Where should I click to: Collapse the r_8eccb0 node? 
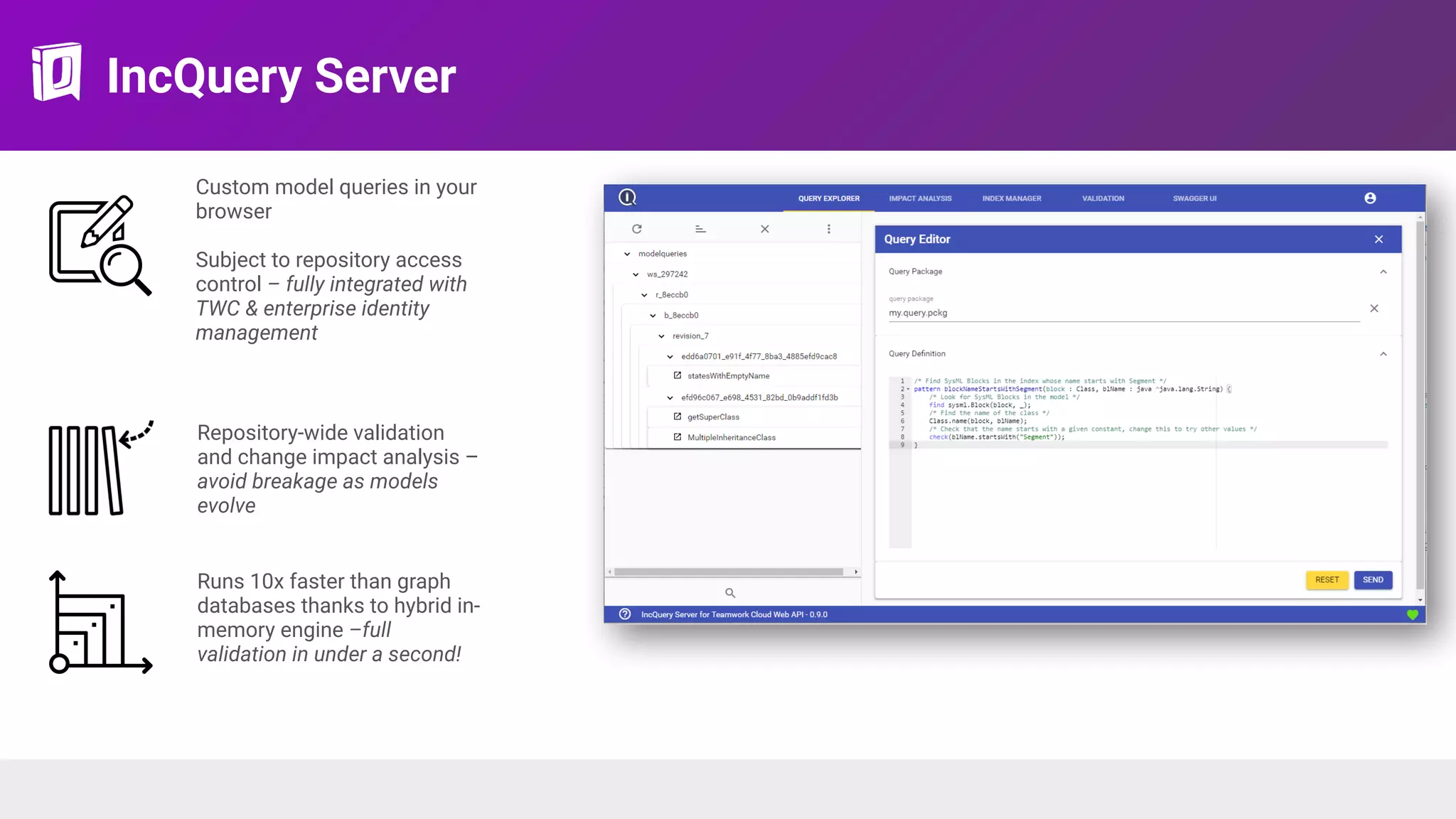[644, 295]
